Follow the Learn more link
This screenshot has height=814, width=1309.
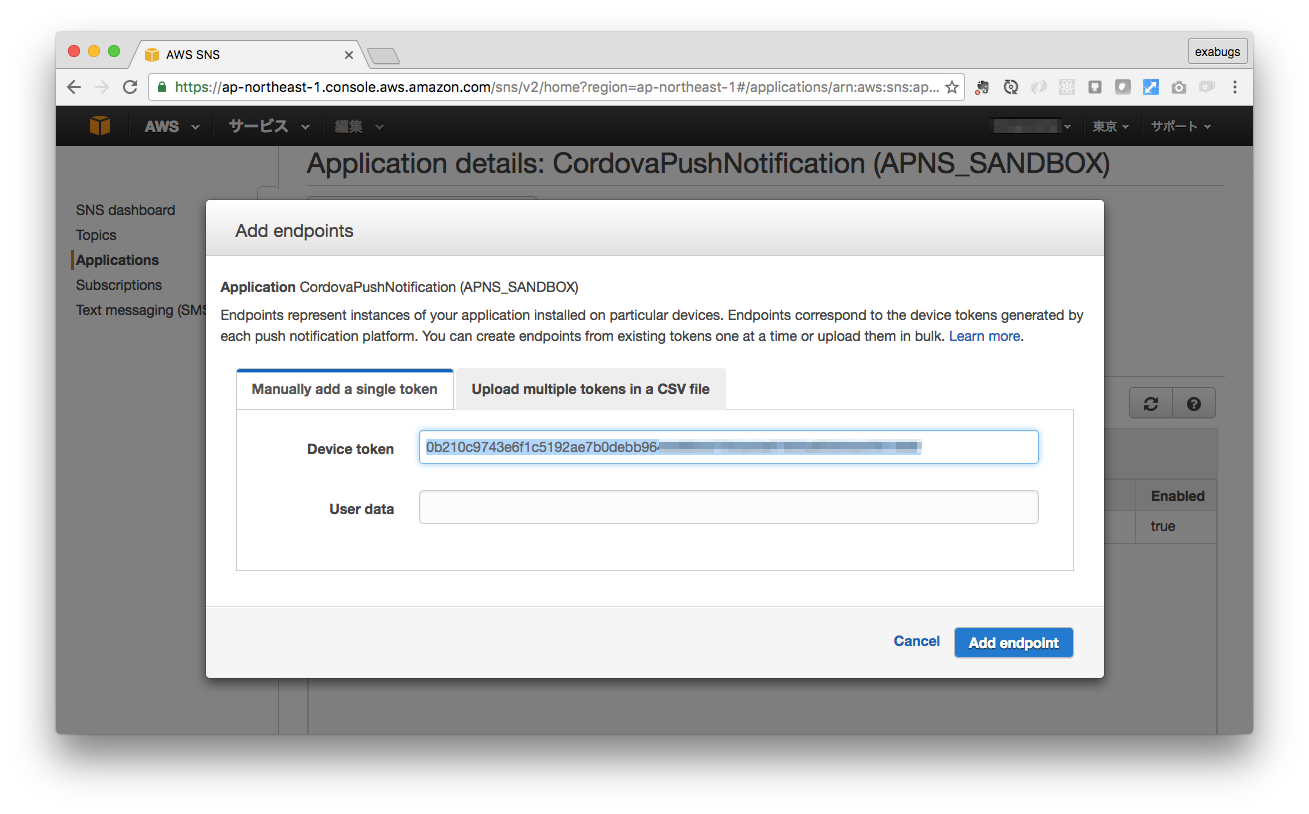(x=984, y=336)
